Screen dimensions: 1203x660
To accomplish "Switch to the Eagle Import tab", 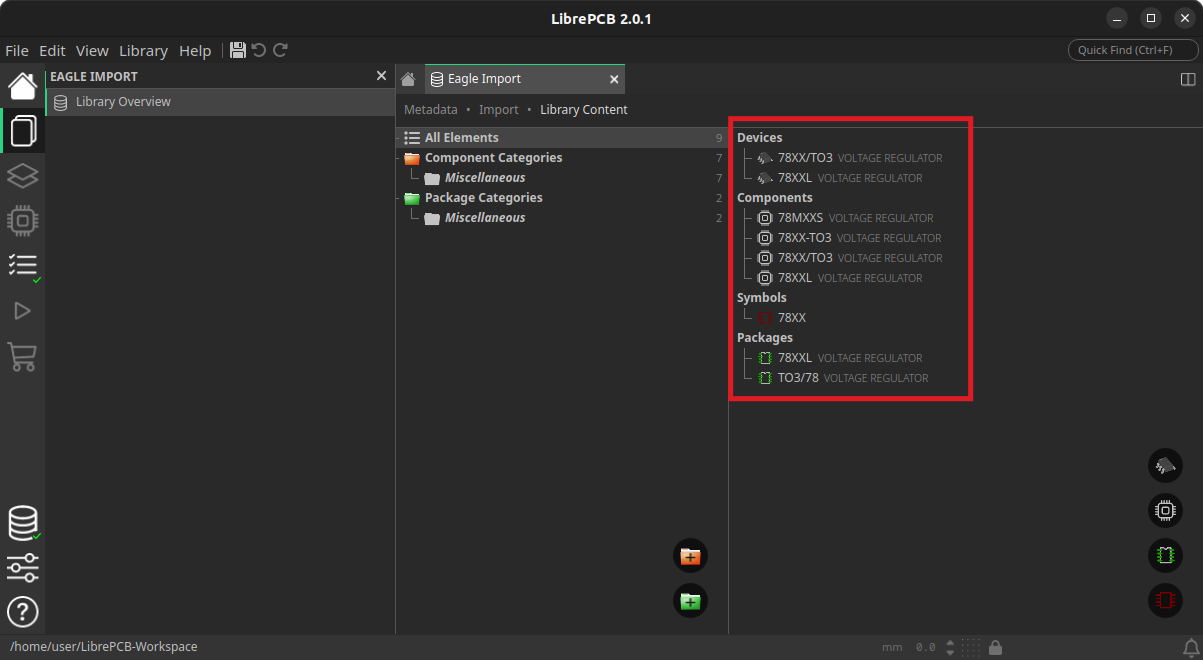I will (x=526, y=79).
